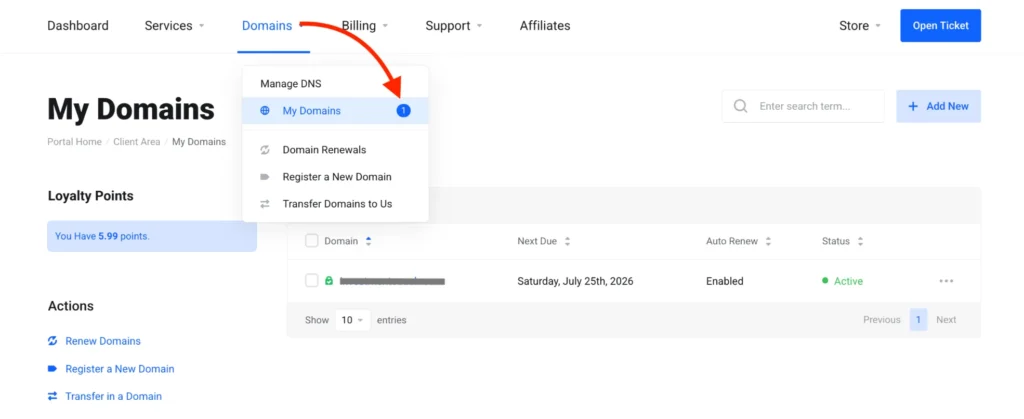Select Transfer Domains to Us
This screenshot has width=1024, height=419.
click(335, 204)
